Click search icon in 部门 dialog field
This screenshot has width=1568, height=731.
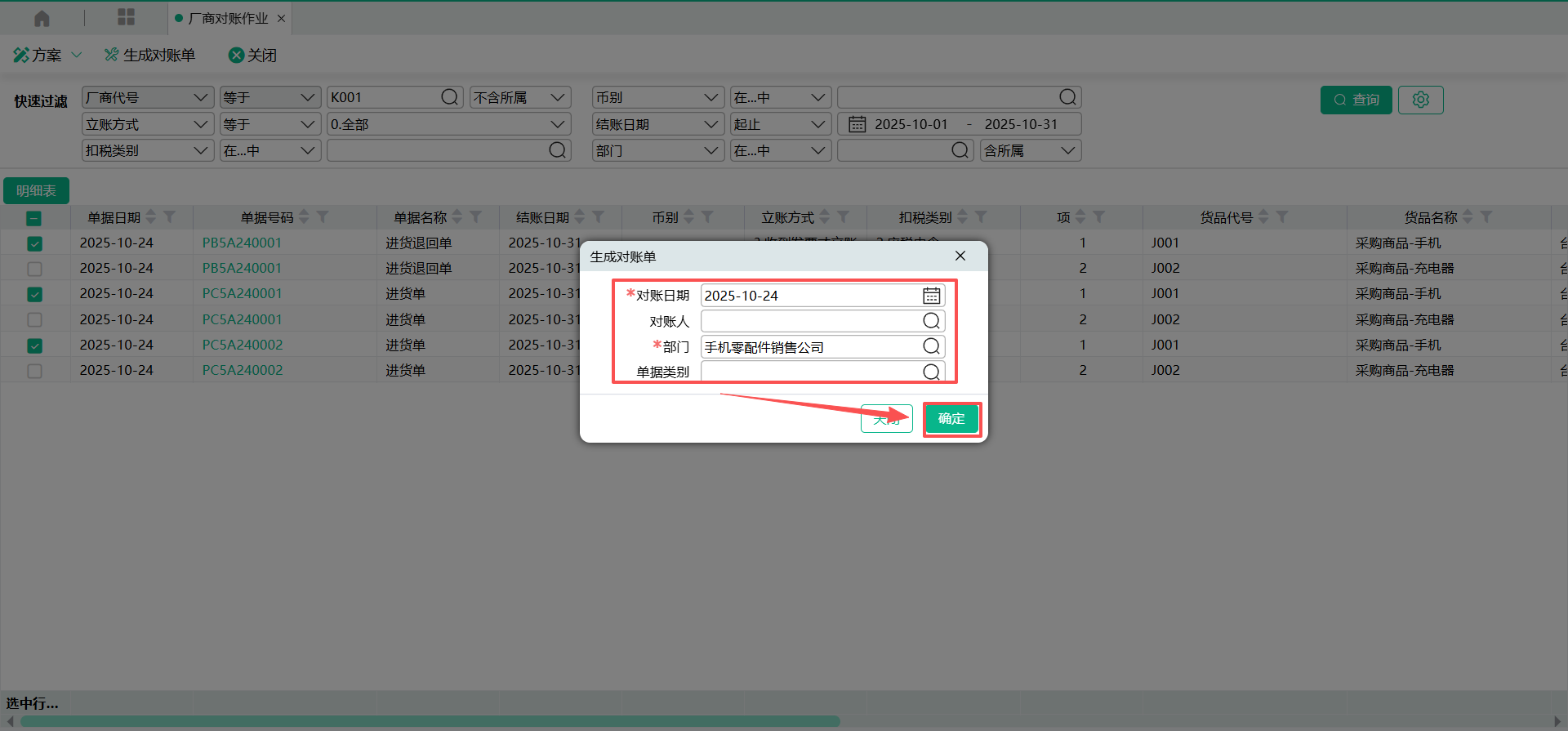click(931, 346)
